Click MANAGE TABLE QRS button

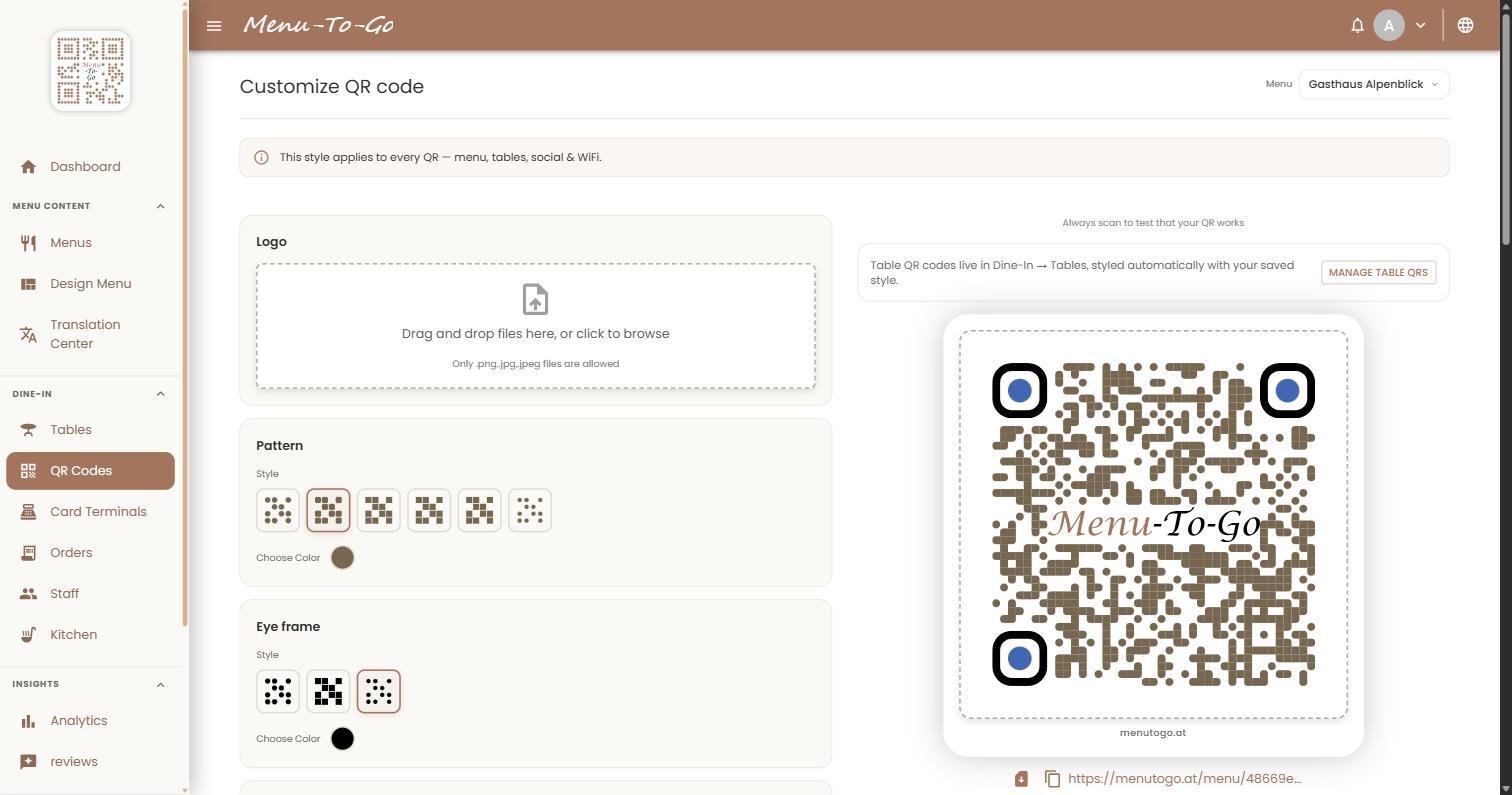click(1378, 272)
